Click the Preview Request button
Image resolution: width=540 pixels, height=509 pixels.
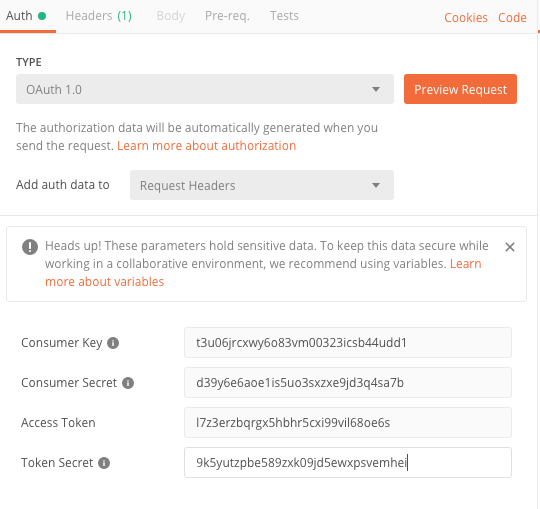point(460,89)
